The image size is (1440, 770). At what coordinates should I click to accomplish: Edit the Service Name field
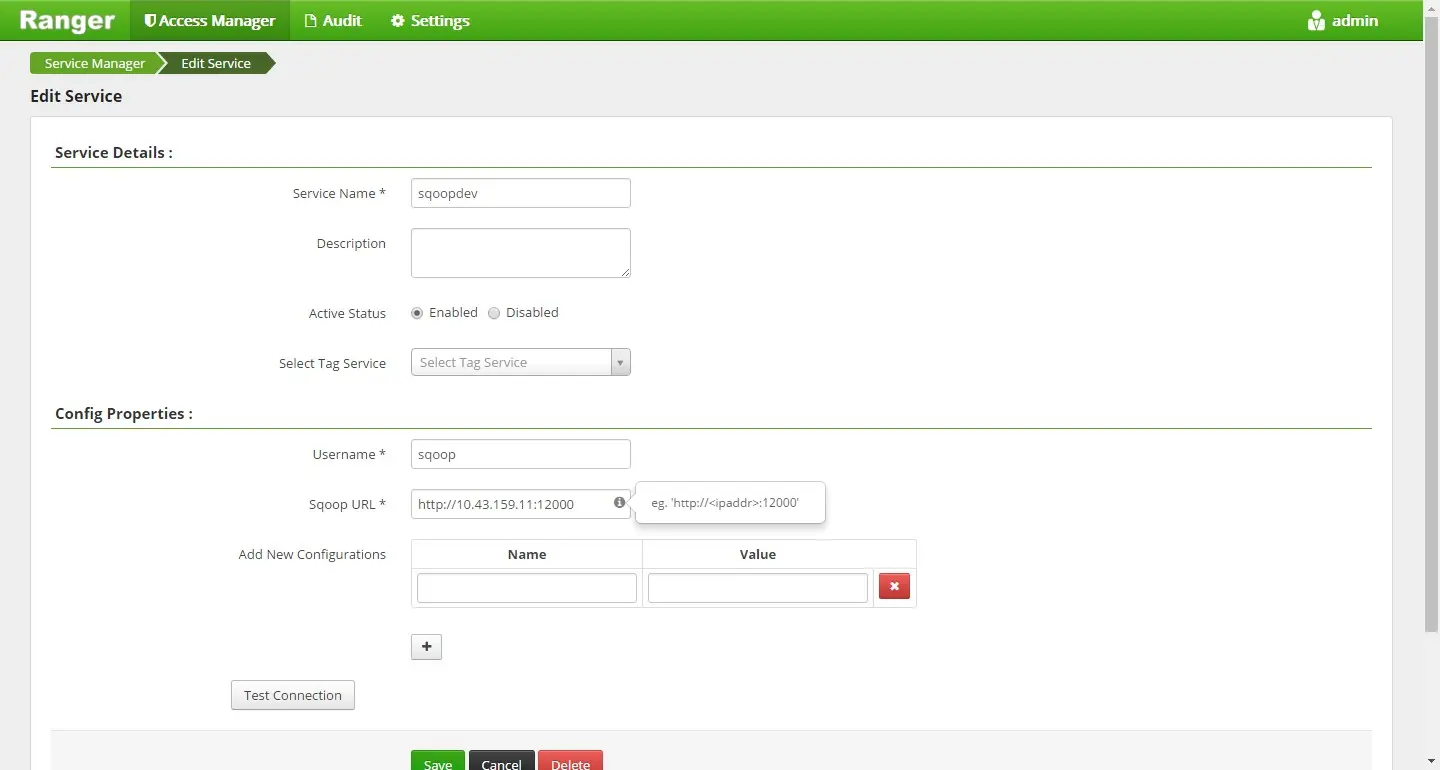pyautogui.click(x=521, y=193)
